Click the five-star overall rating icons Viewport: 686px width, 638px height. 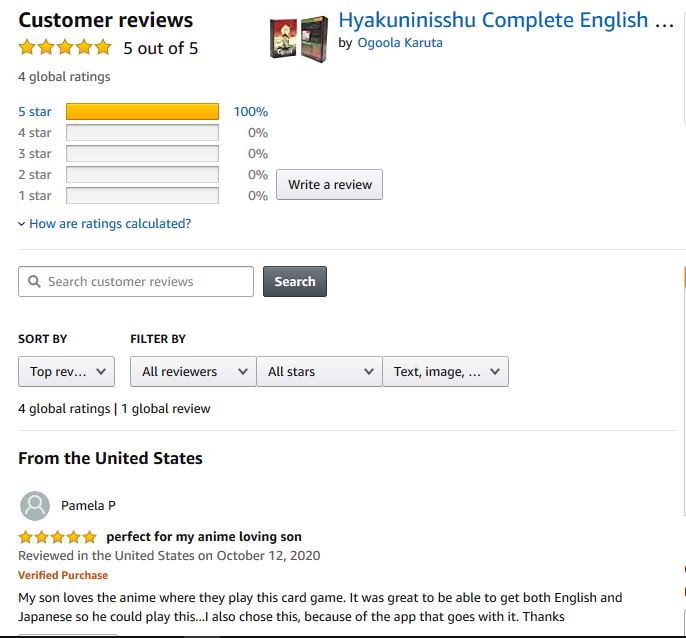[65, 47]
